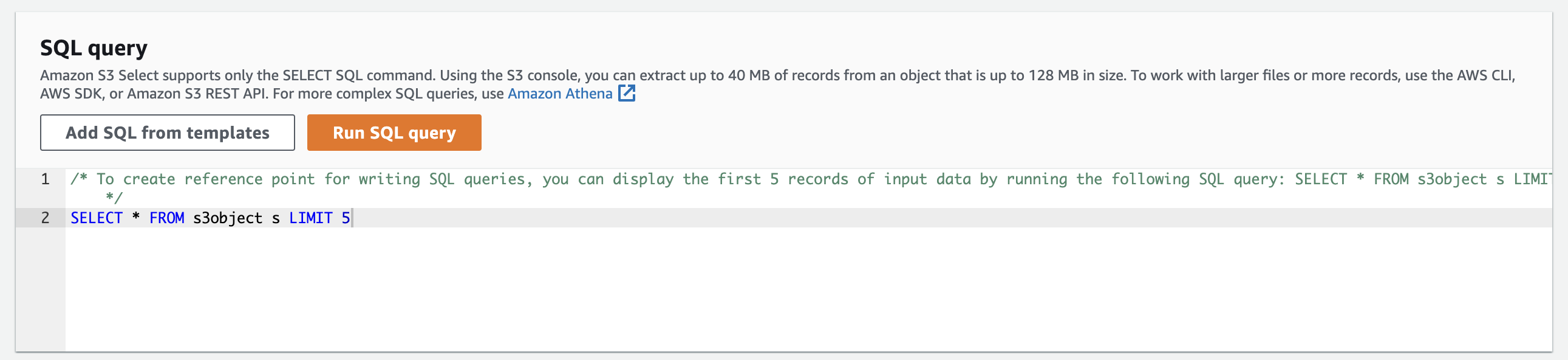Viewport: 1568px width, 360px height.
Task: Click the empty editor area below line 2
Action: 808,289
